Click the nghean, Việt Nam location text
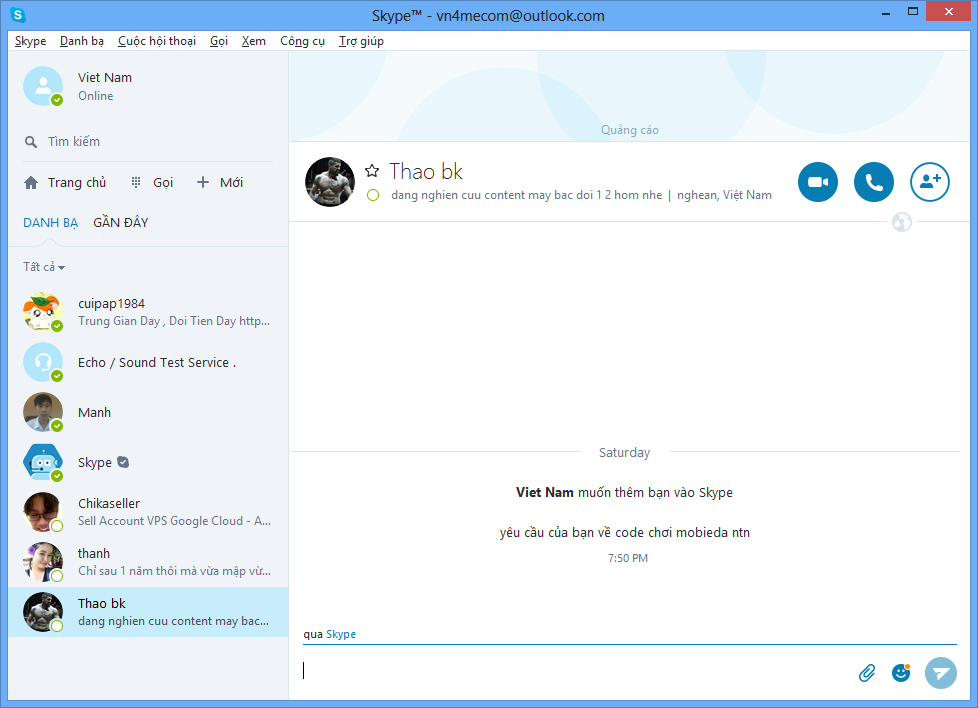Screen dimensions: 978x708 tap(724, 195)
